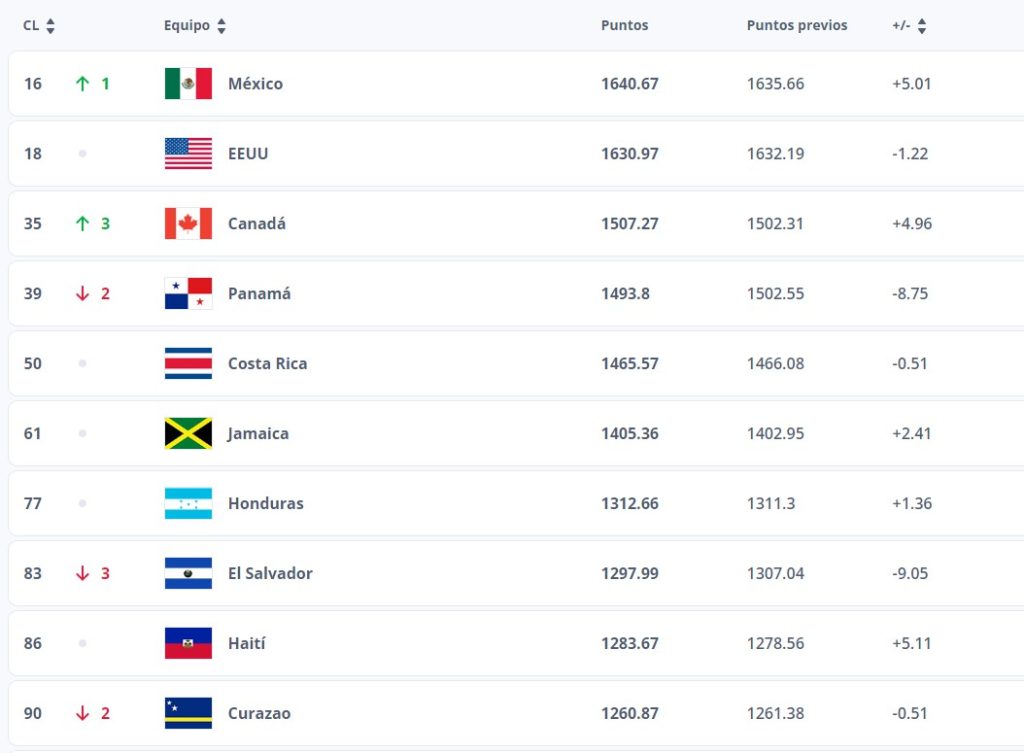Click the Panamá flag icon
Viewport: 1024px width, 753px height.
coord(188,293)
